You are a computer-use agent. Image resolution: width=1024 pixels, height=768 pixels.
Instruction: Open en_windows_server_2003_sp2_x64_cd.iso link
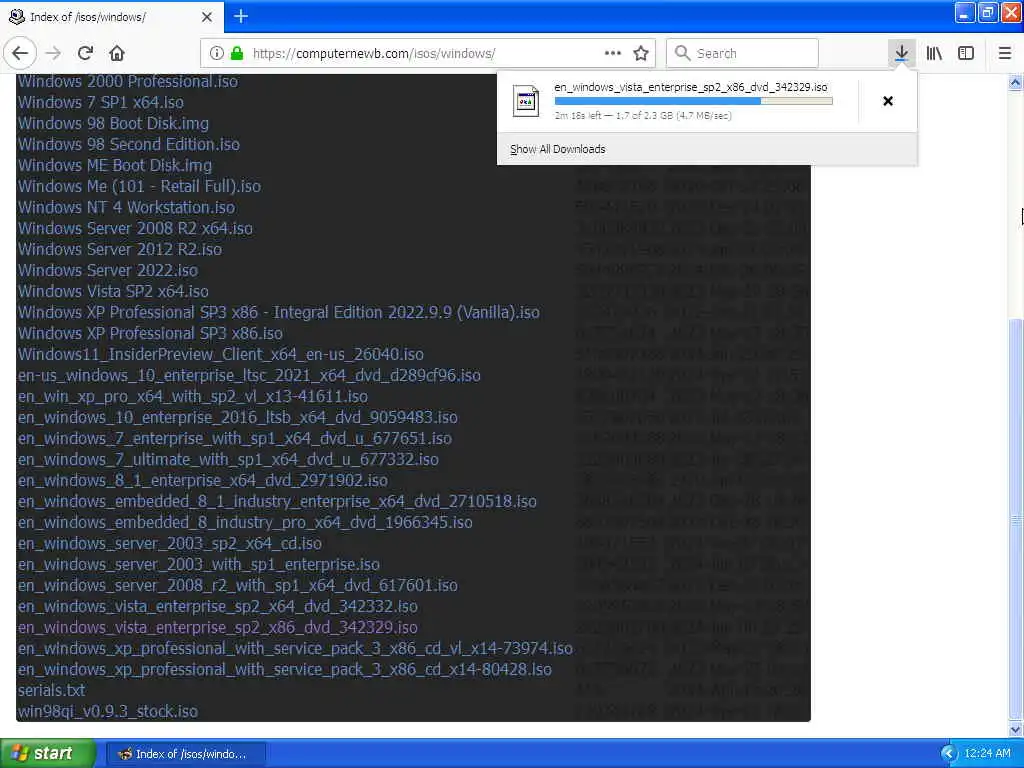tap(170, 543)
